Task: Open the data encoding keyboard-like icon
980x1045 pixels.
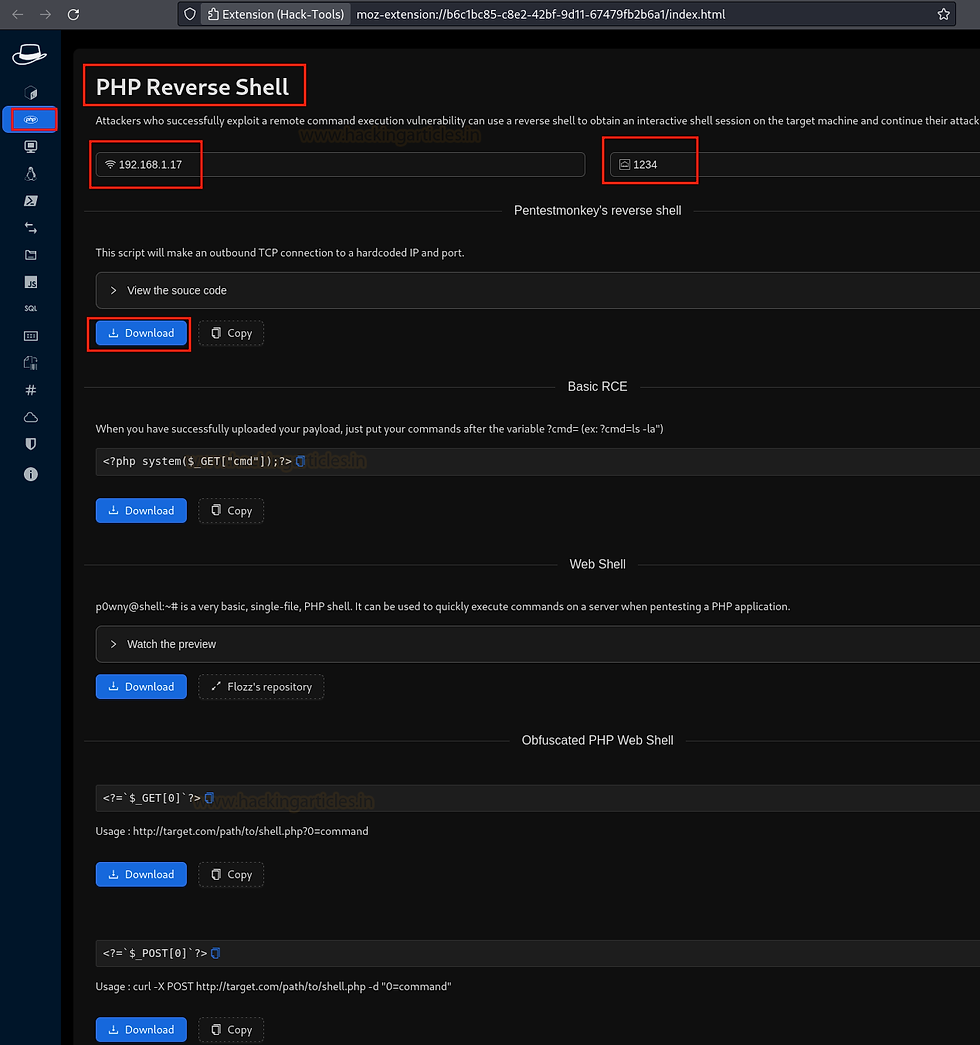Action: [31, 336]
